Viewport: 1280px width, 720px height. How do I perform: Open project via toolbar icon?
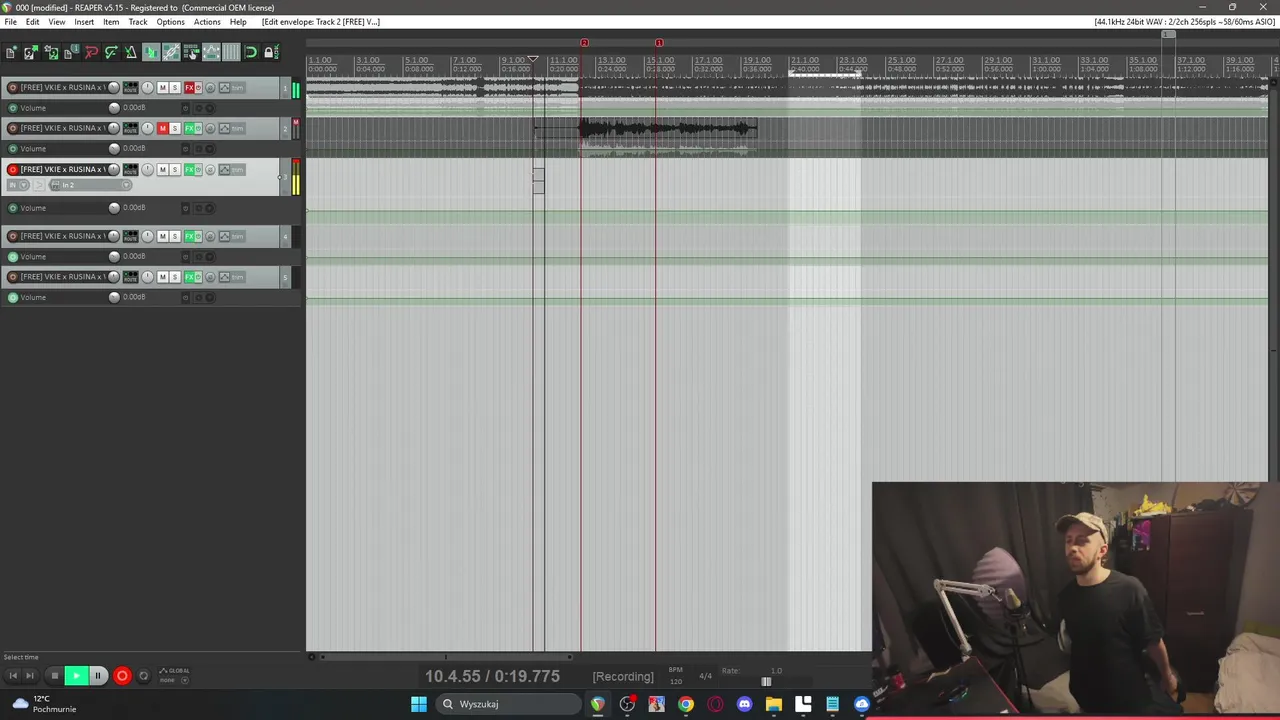30,52
